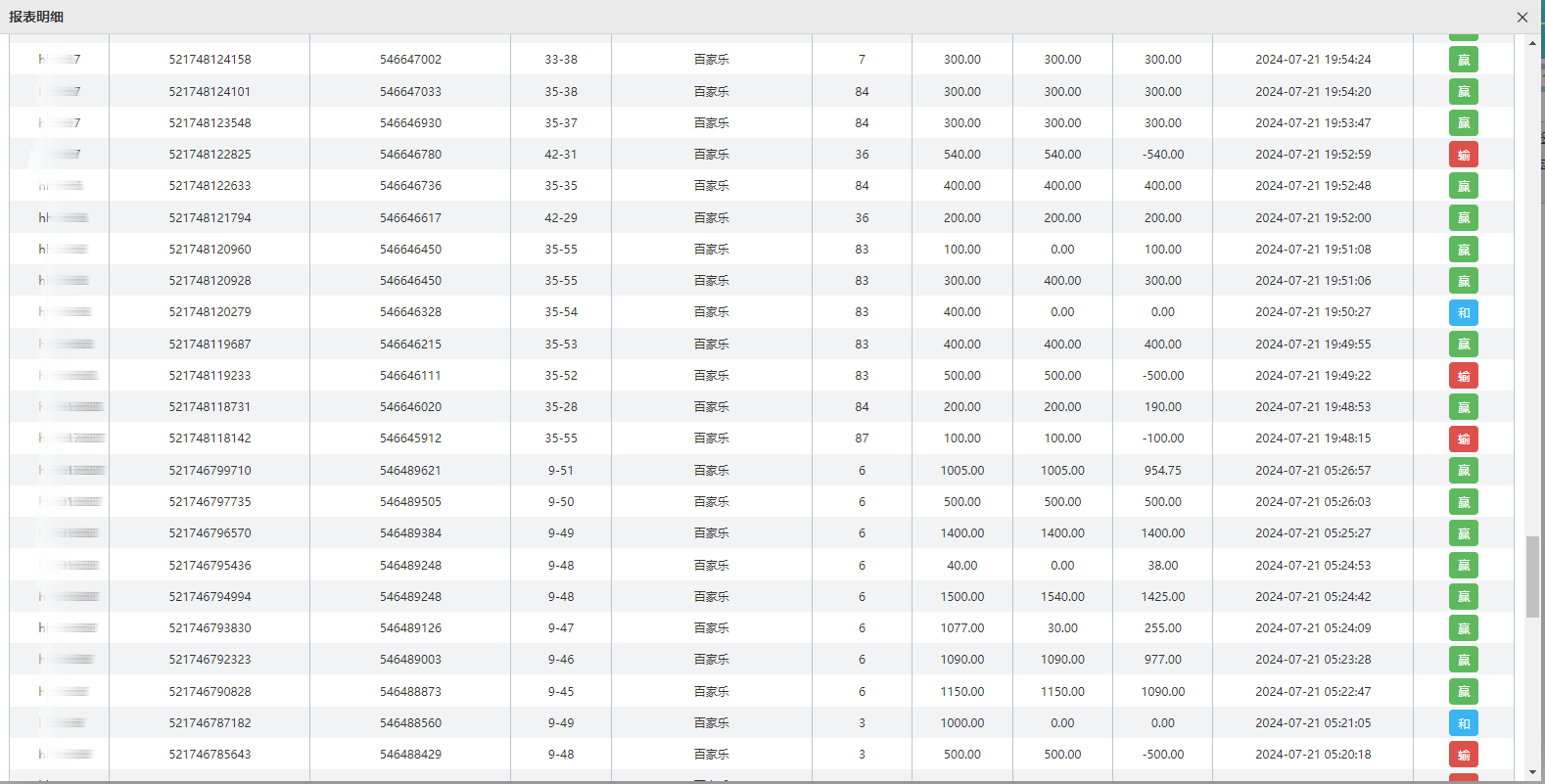This screenshot has width=1545, height=784.
Task: Close the 报表明细 dialog
Action: (x=1522, y=18)
